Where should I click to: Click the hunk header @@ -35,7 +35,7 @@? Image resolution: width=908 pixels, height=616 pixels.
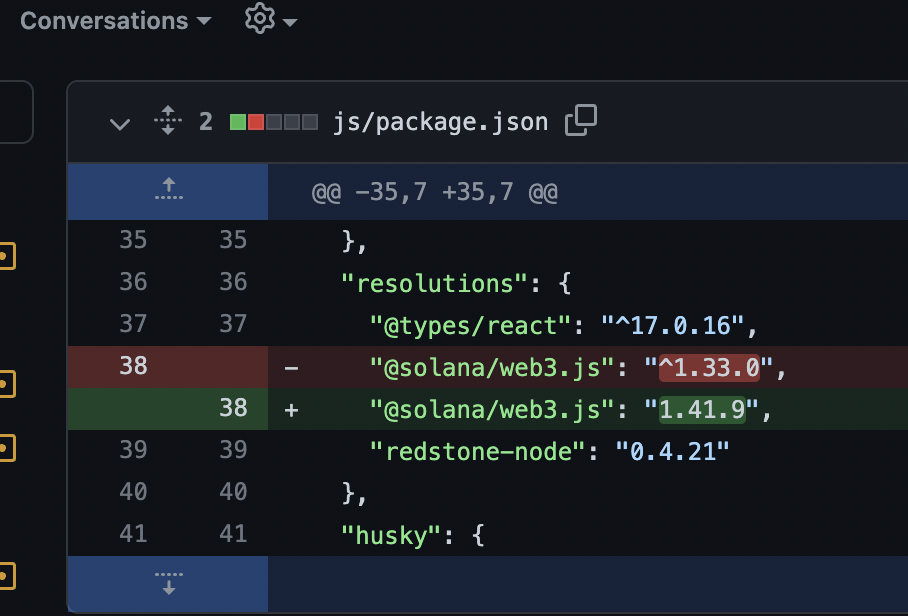[434, 192]
